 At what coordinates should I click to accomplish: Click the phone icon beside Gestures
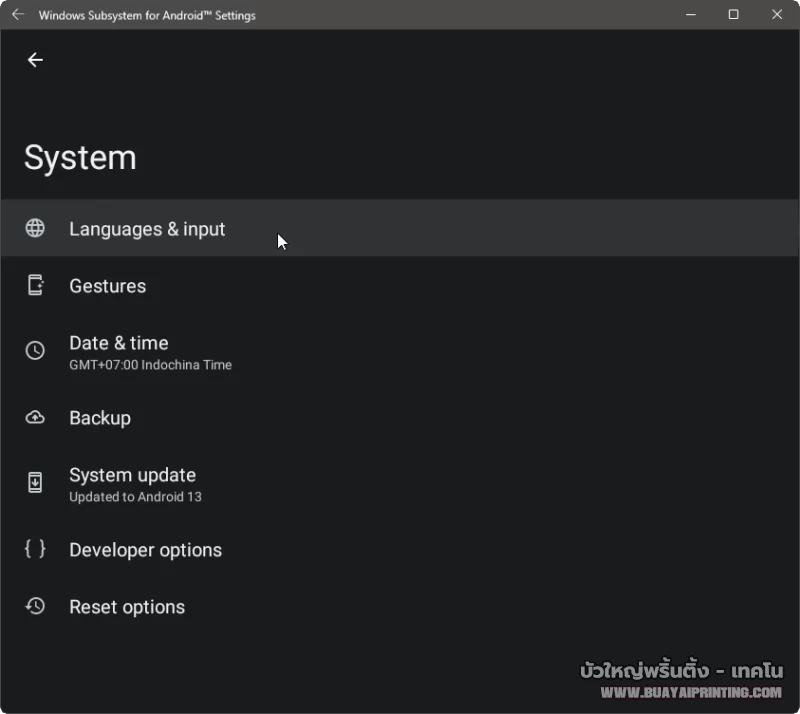[x=35, y=286]
